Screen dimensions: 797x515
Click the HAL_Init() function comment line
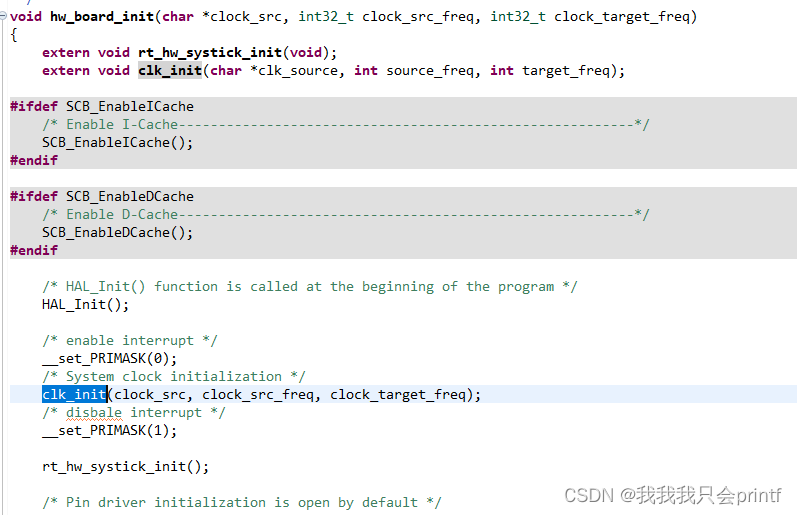(x=310, y=287)
